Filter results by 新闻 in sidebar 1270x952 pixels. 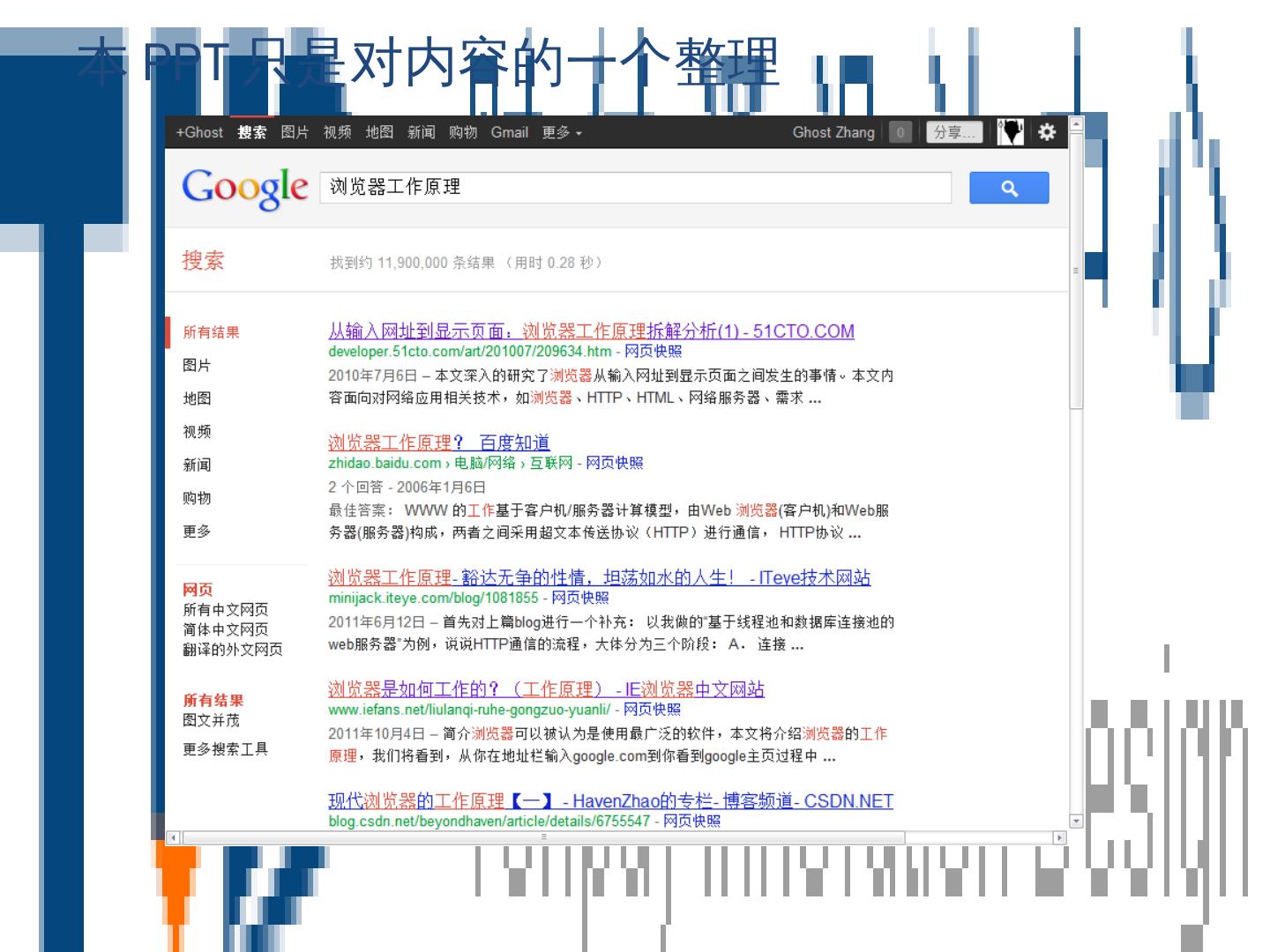[197, 465]
